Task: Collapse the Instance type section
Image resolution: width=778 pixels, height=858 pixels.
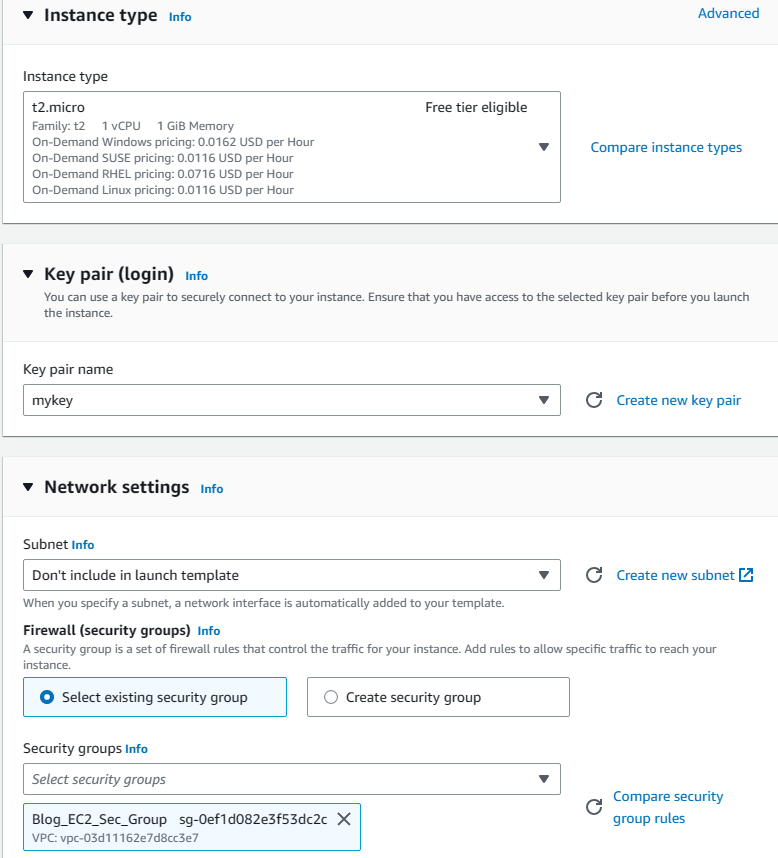Action: [x=28, y=15]
